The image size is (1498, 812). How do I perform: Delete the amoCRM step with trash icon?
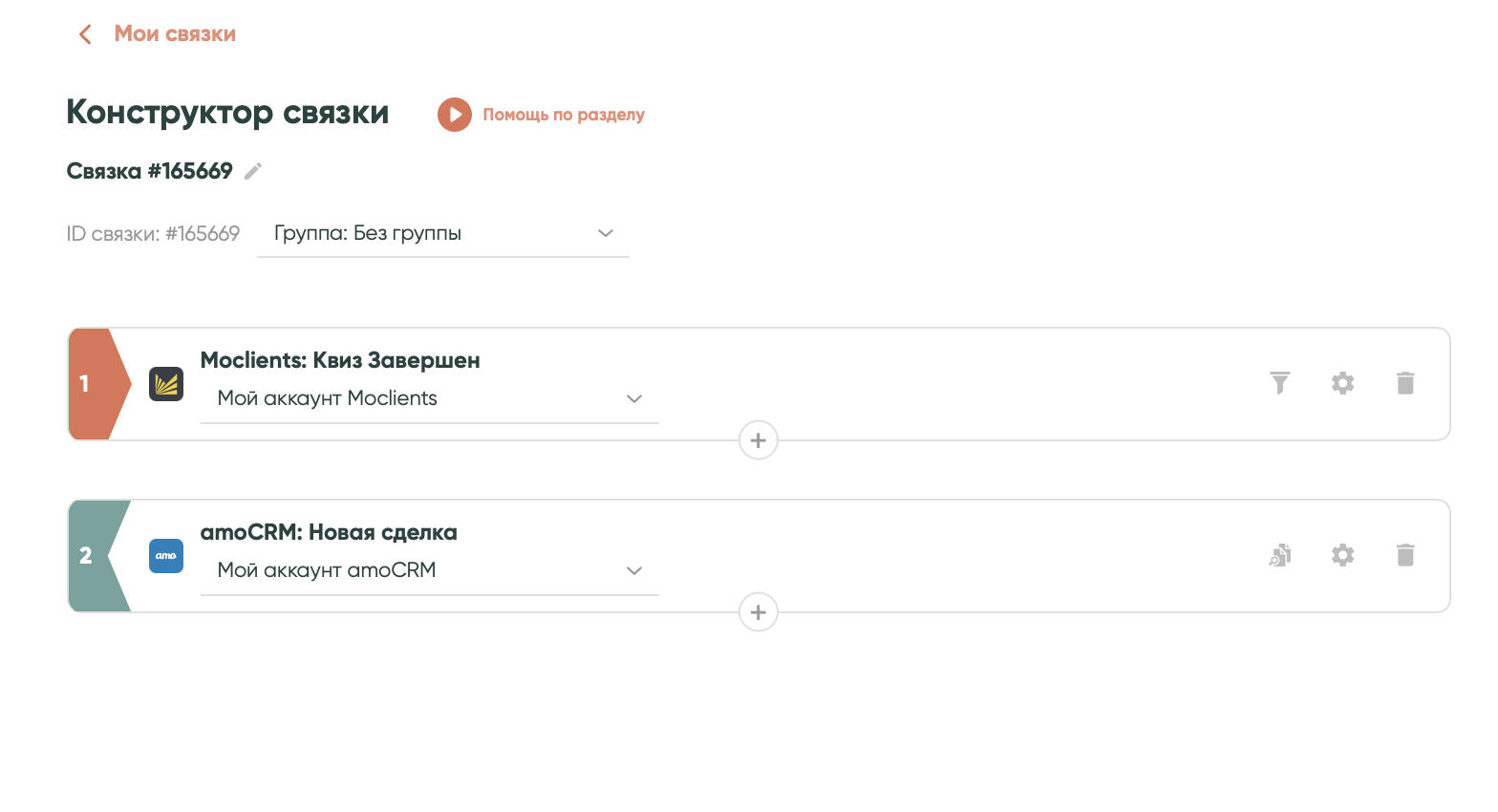click(1405, 555)
